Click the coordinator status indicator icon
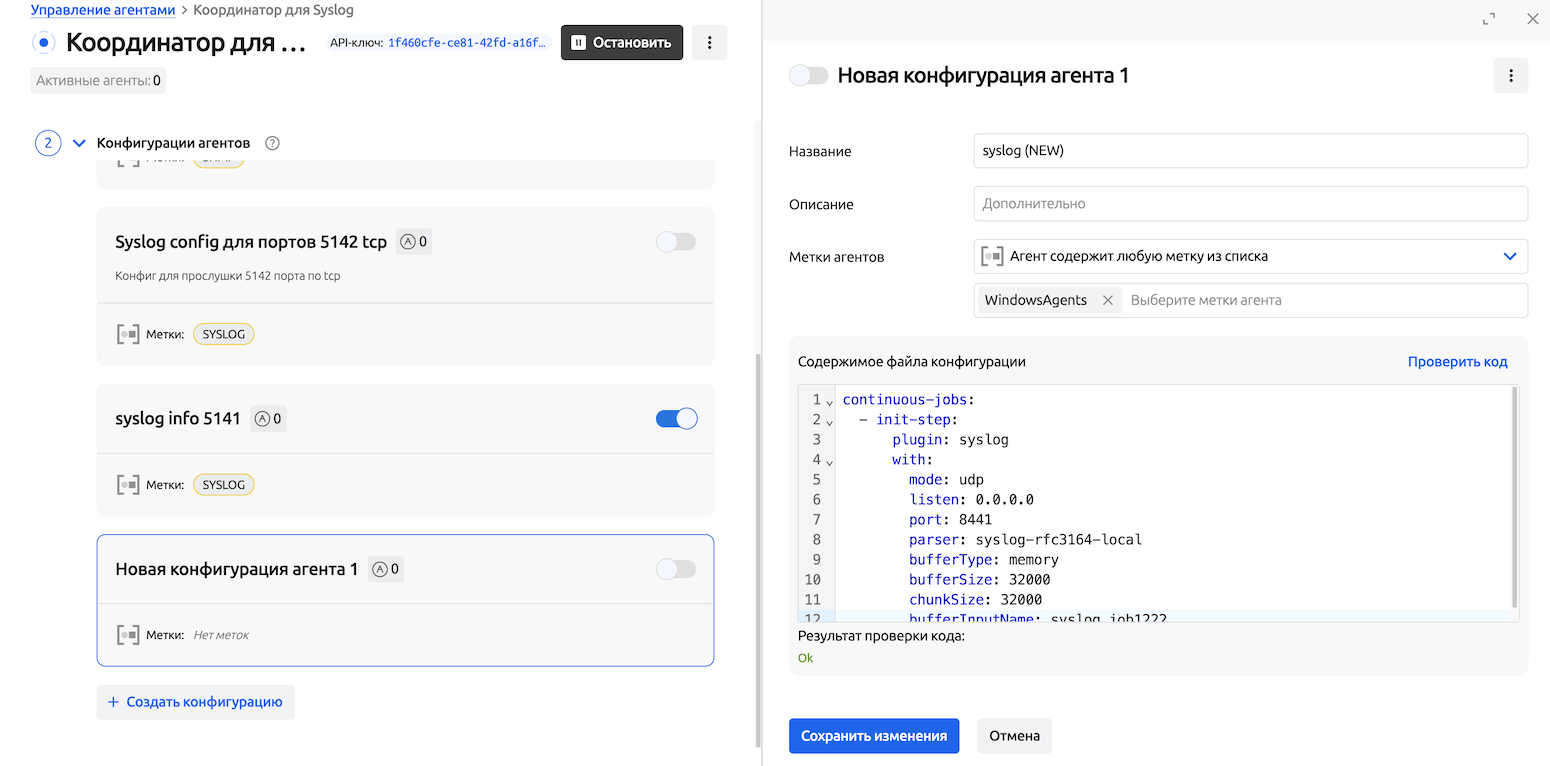Screen dimensions: 1550x766 [43, 43]
